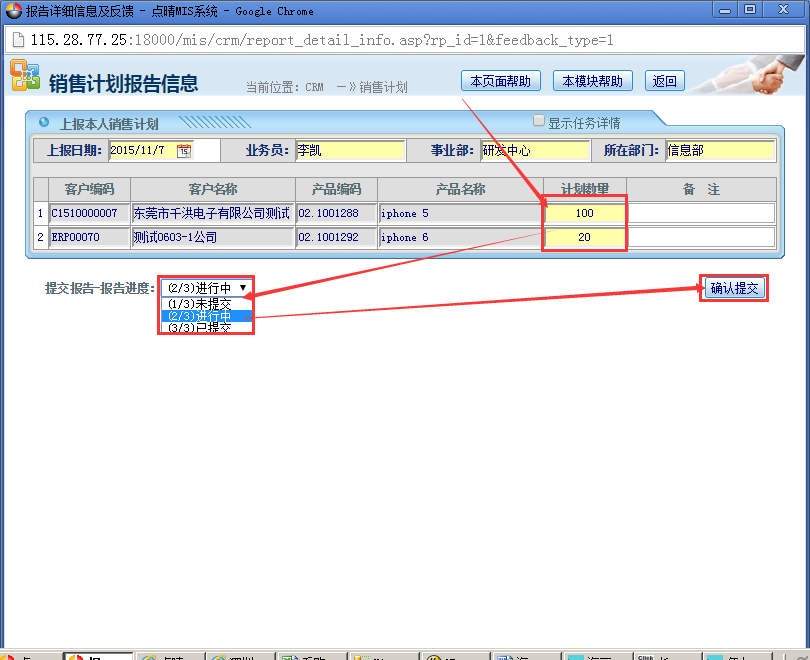Open the calendar picker beside report date
810x660 pixels.
pyautogui.click(x=183, y=151)
